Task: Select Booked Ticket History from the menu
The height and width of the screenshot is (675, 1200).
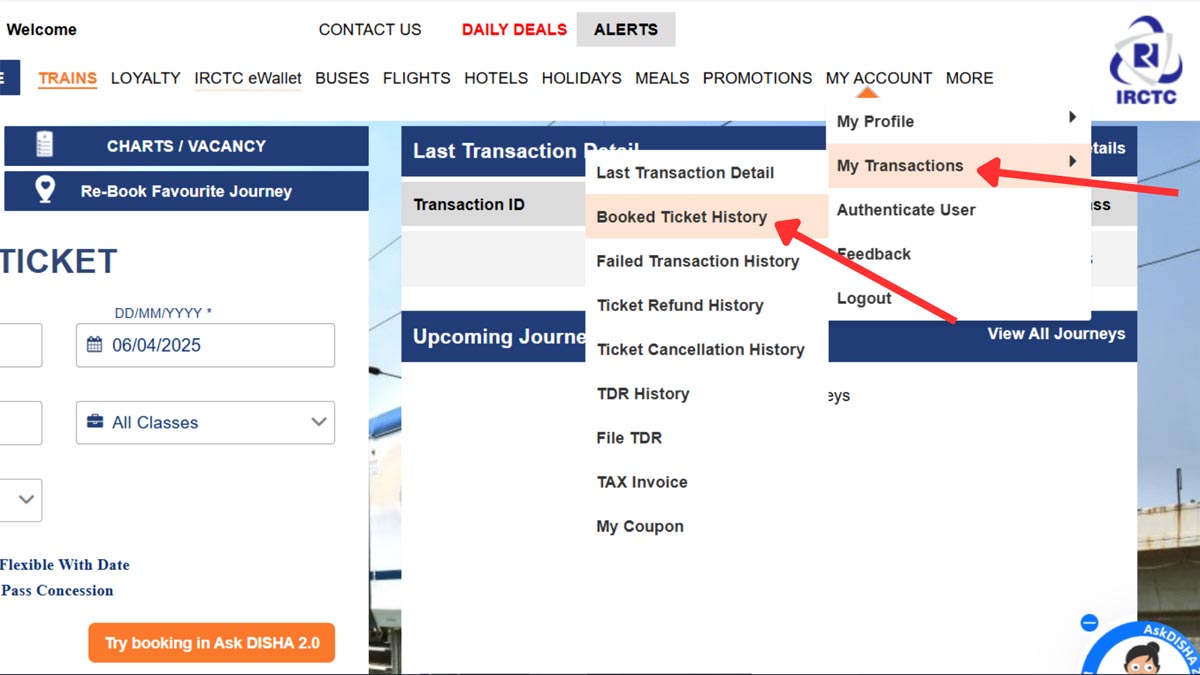Action: [680, 216]
